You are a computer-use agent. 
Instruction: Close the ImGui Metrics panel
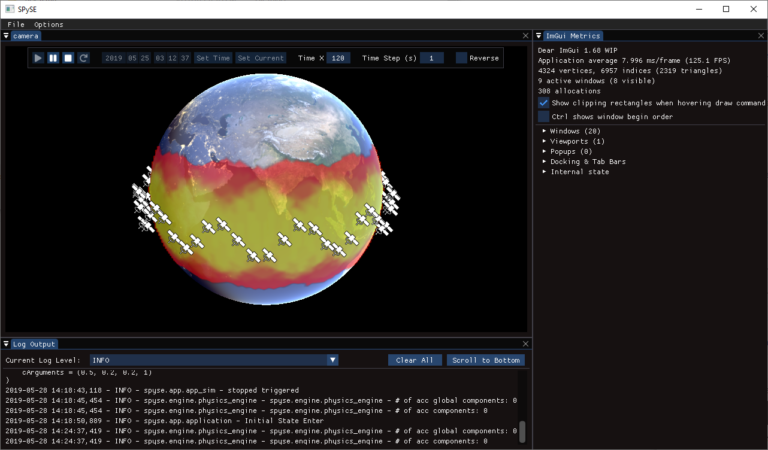[762, 36]
